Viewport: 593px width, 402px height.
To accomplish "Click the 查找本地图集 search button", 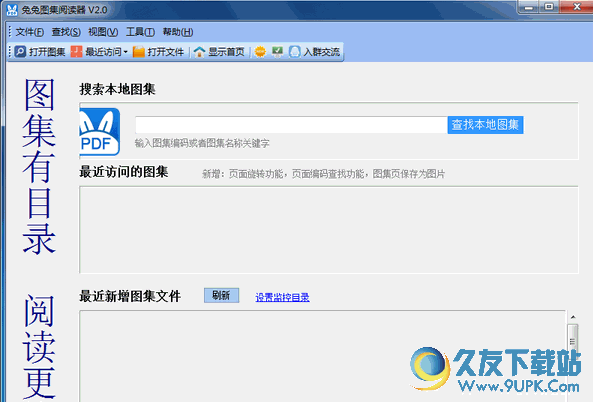I will [485, 125].
